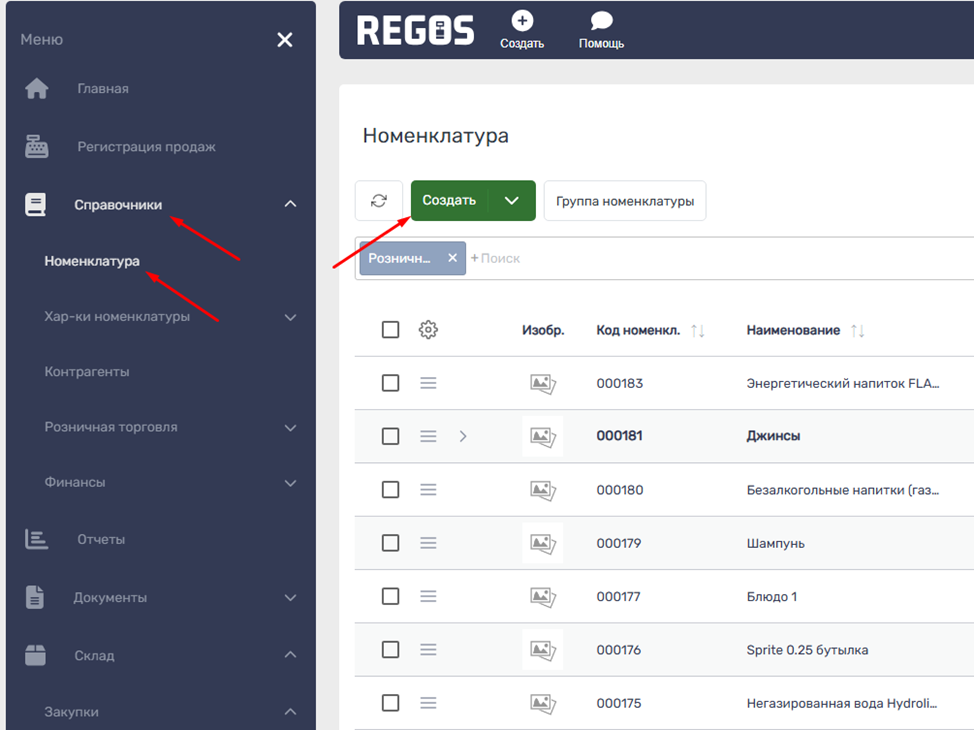Go to Регистрация продаж menu item
This screenshot has width=974, height=730.
click(146, 147)
